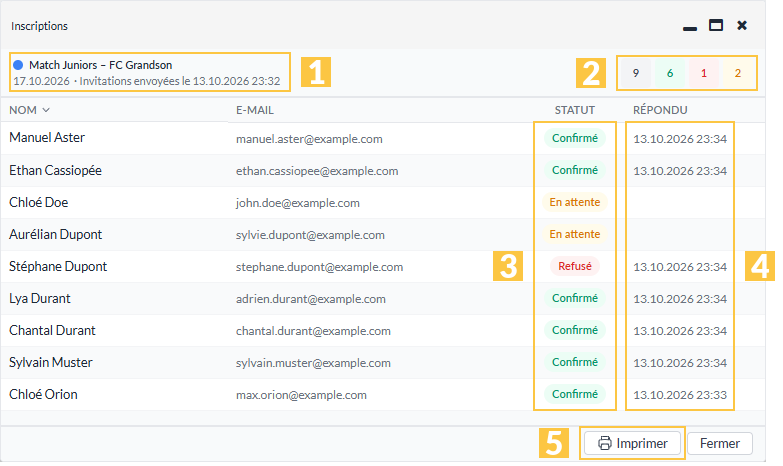Click the RÉPONDU column header
This screenshot has height=466, width=783.
[660, 110]
